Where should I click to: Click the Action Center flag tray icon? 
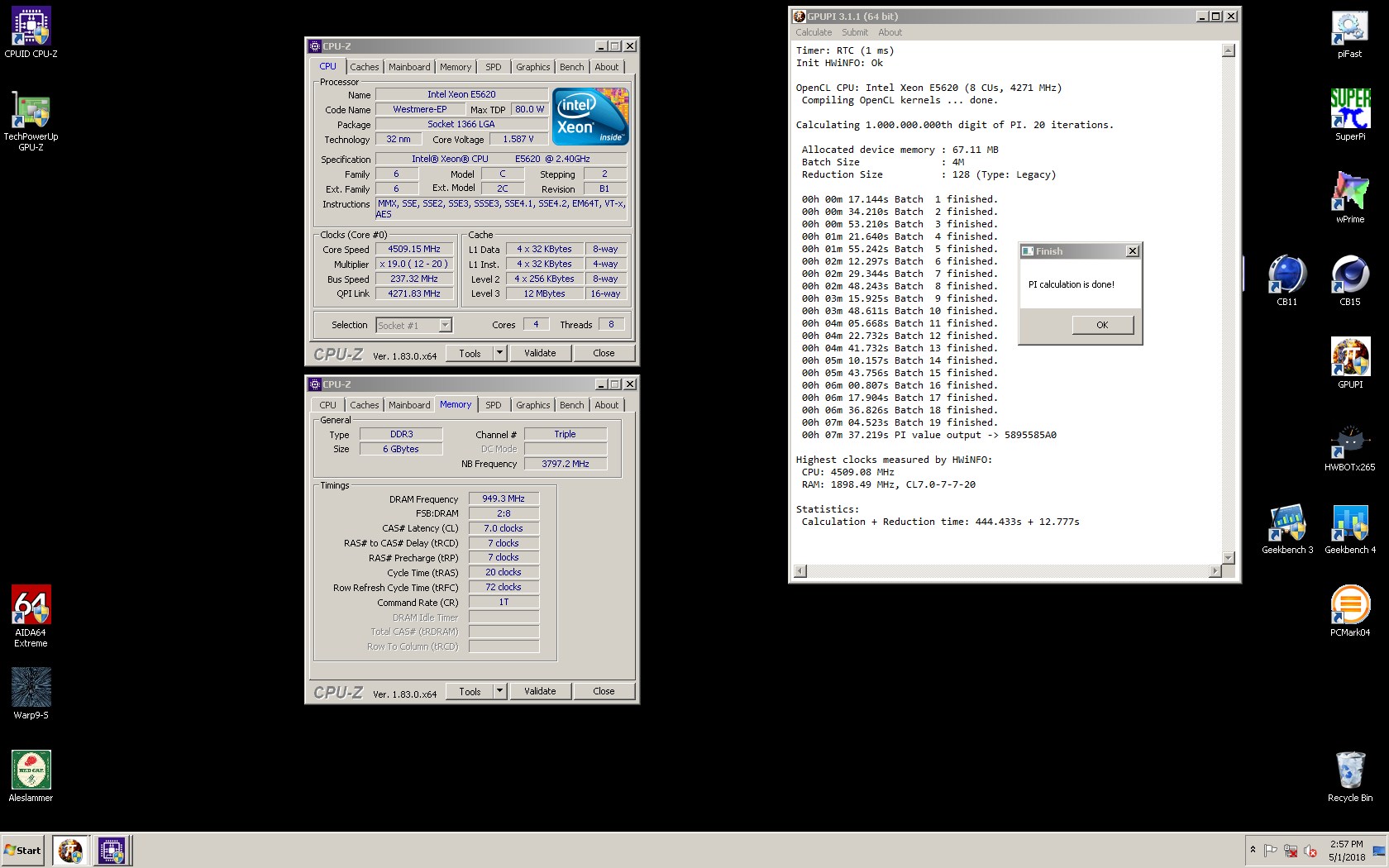click(1271, 851)
